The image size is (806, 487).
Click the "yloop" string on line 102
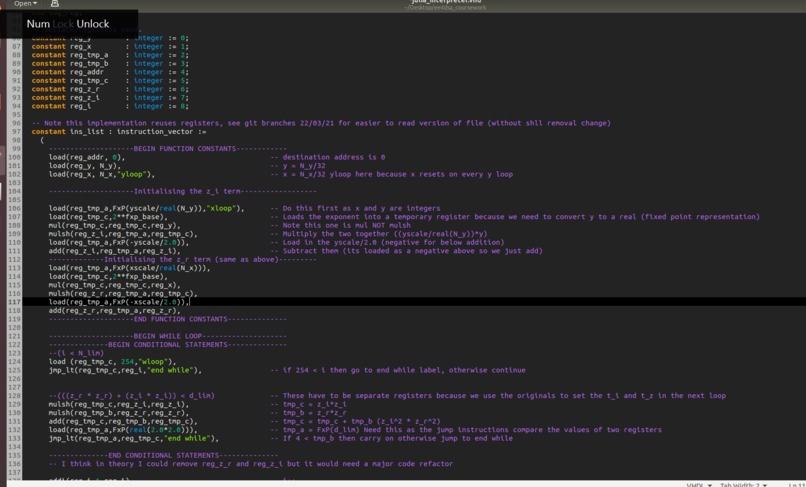pos(132,174)
